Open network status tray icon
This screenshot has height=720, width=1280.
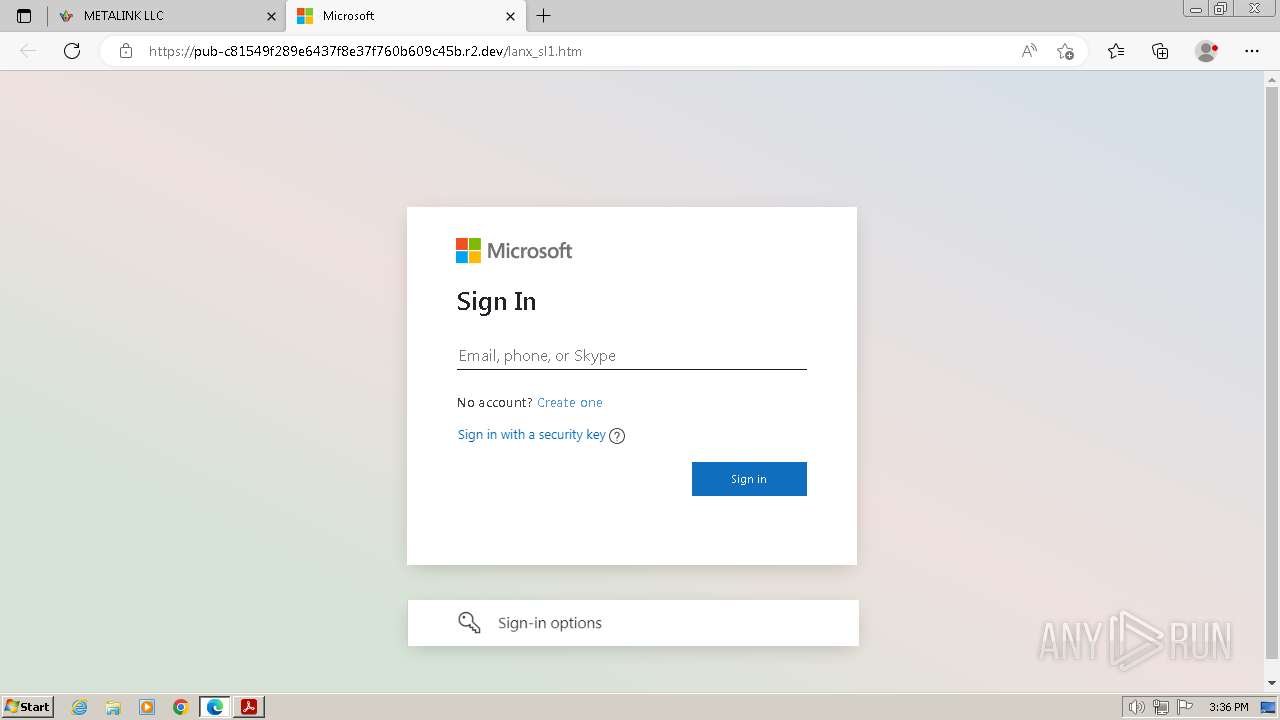(1161, 707)
